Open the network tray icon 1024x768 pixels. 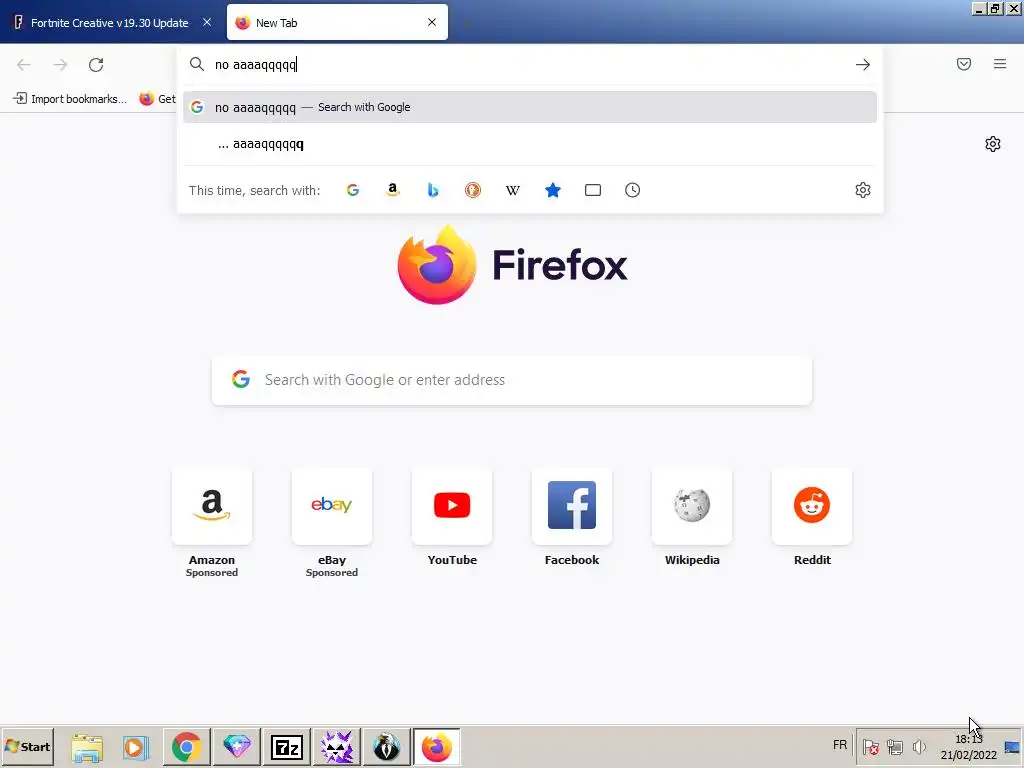895,746
